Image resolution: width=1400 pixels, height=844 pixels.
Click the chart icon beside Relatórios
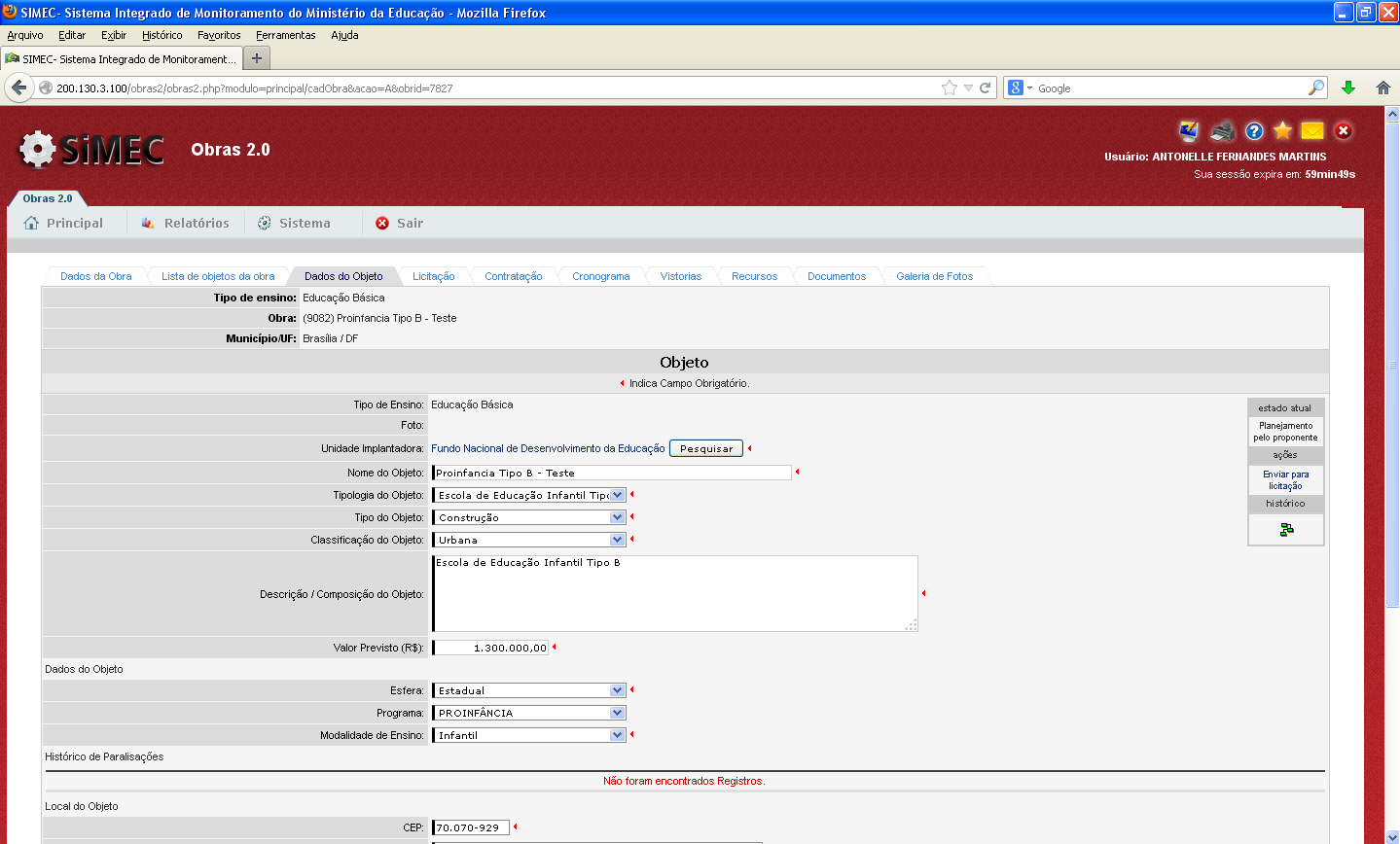[x=148, y=223]
